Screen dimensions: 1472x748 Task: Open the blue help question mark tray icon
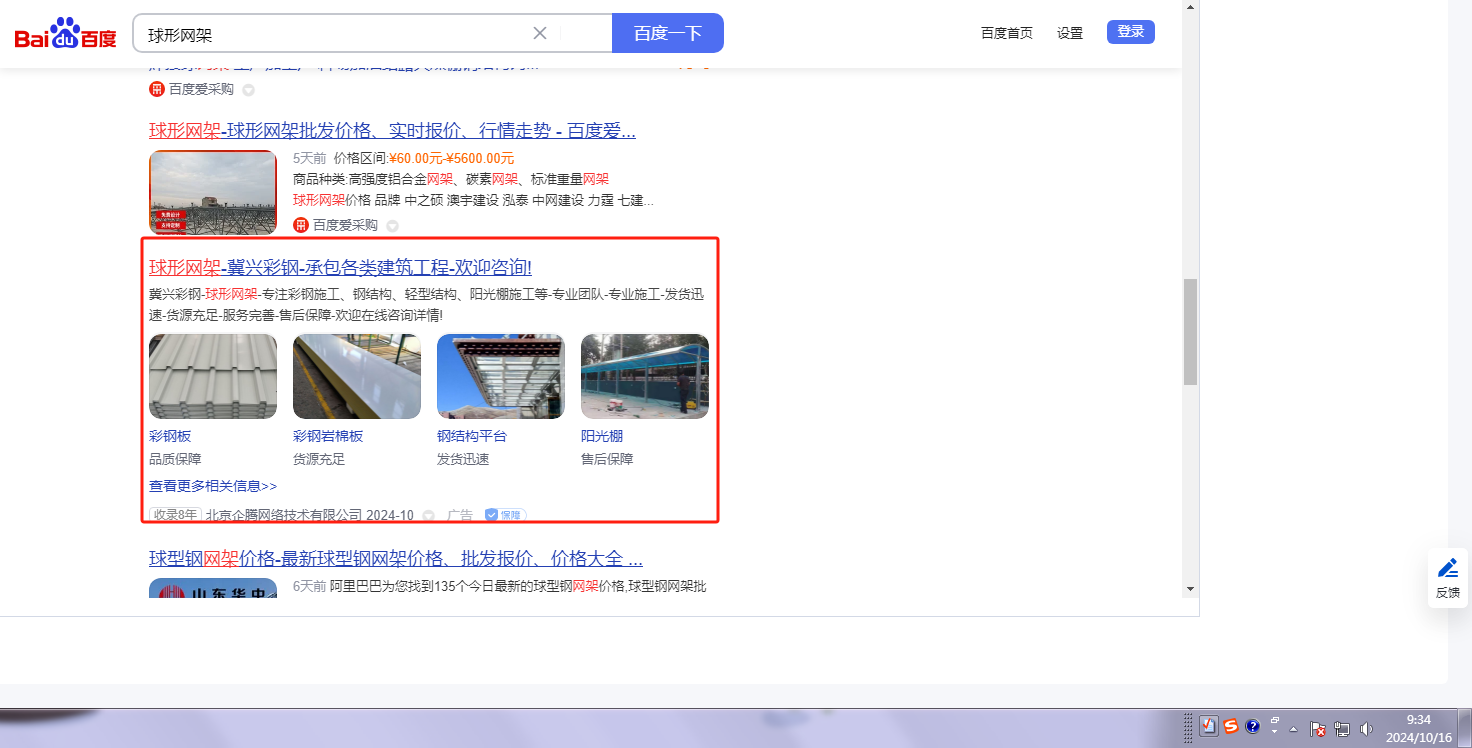[1252, 727]
